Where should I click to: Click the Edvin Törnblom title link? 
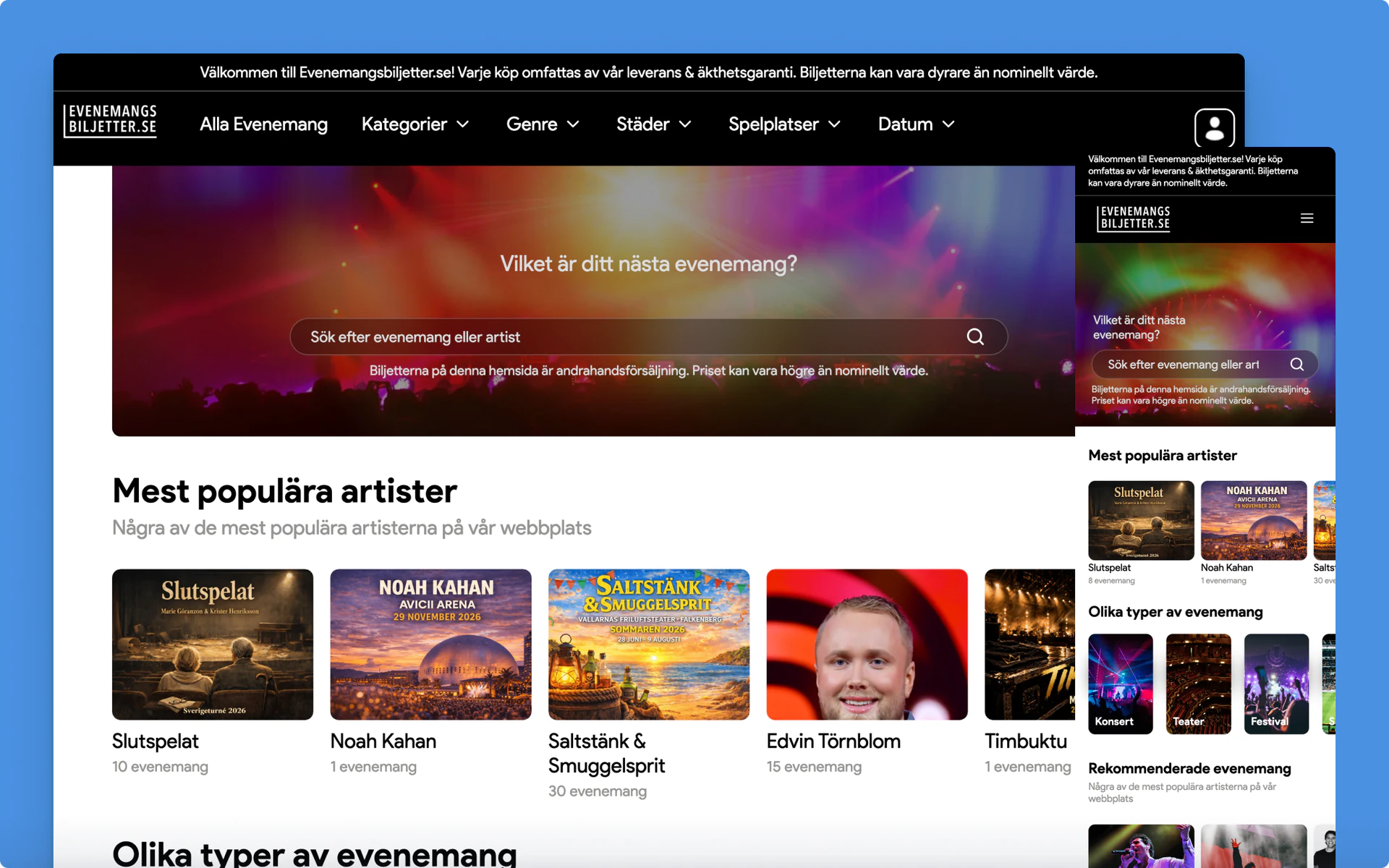point(833,741)
